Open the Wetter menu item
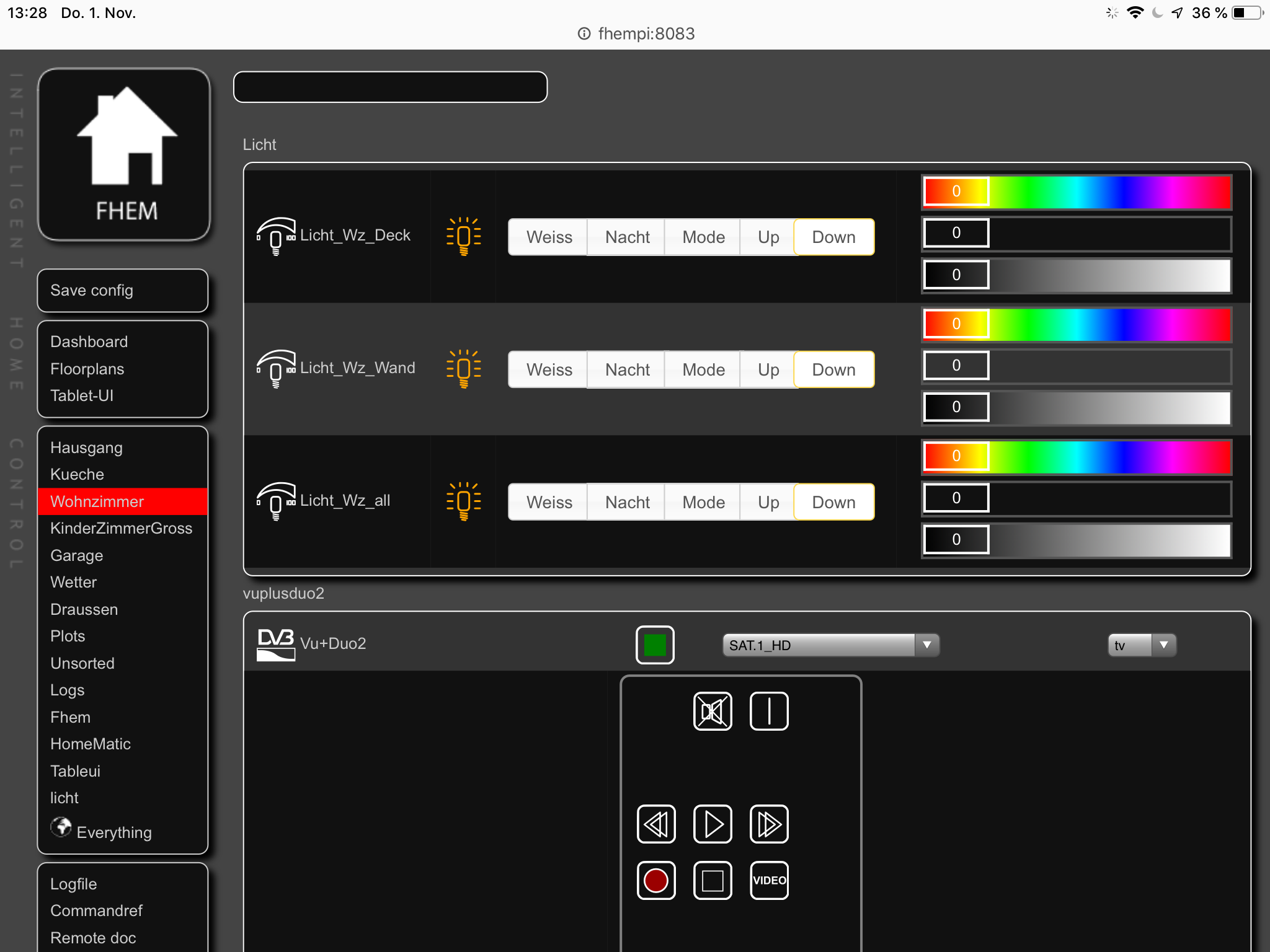Screen dimensions: 1270x952 click(73, 582)
